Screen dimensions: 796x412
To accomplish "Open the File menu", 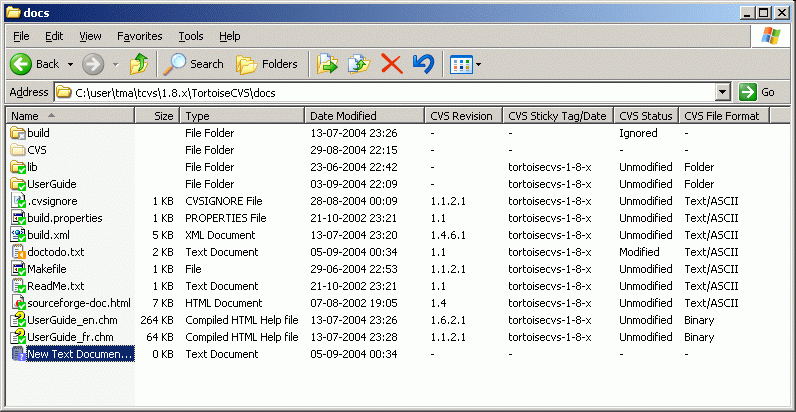I will click(x=21, y=37).
